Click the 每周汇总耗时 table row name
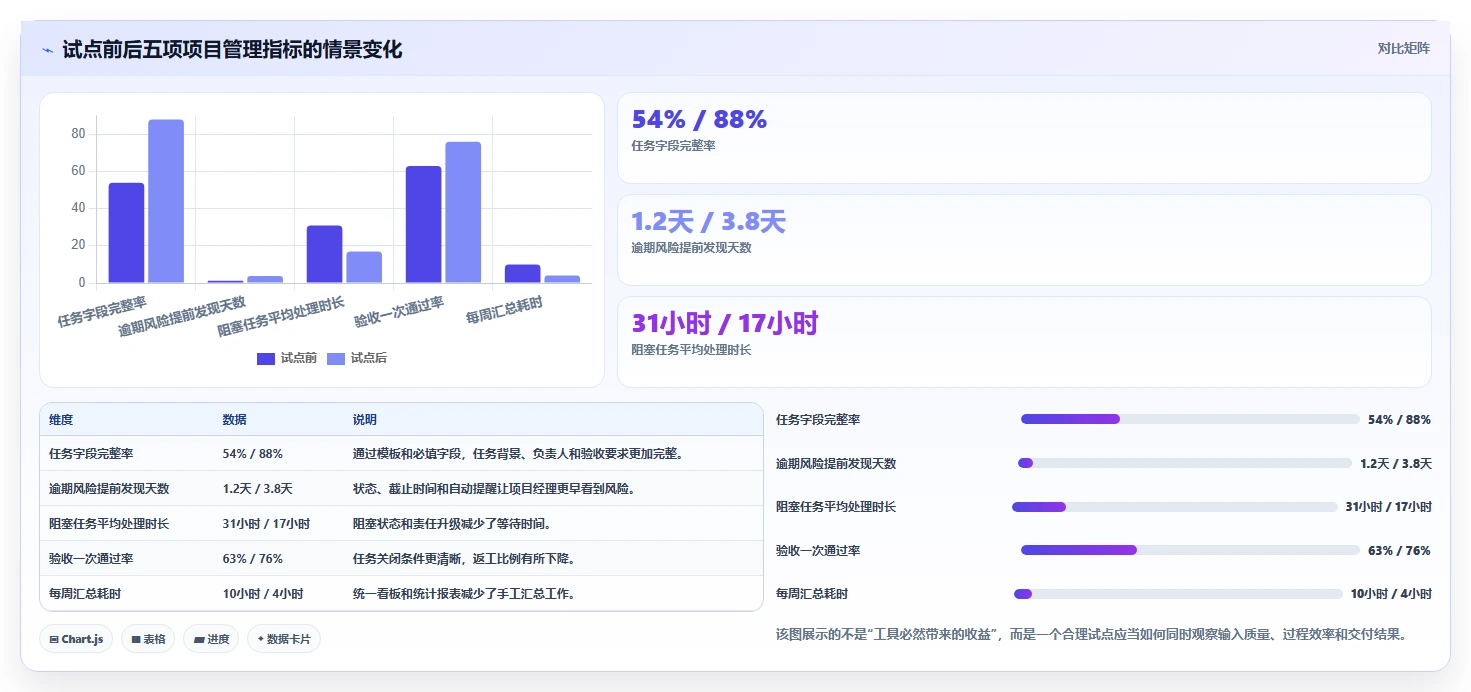The image size is (1471, 692). (85, 594)
